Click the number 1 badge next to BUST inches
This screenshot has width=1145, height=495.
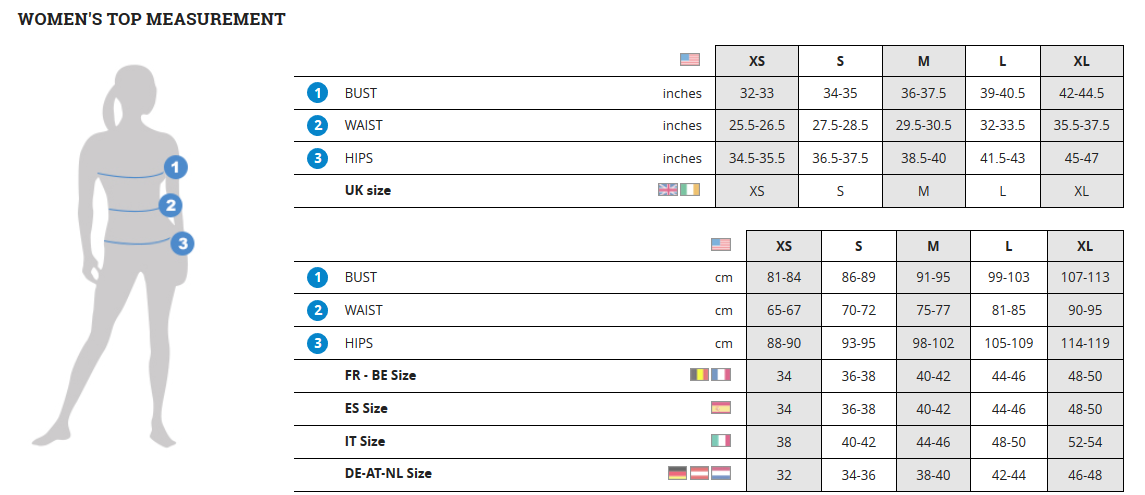318,93
